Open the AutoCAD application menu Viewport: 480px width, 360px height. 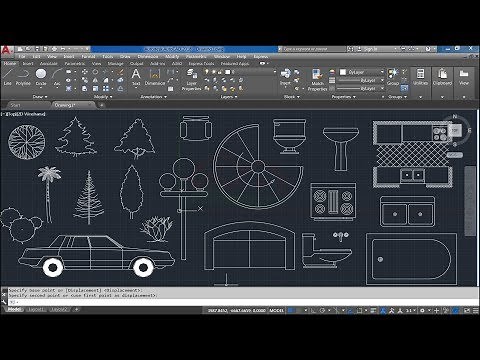click(x=6, y=50)
